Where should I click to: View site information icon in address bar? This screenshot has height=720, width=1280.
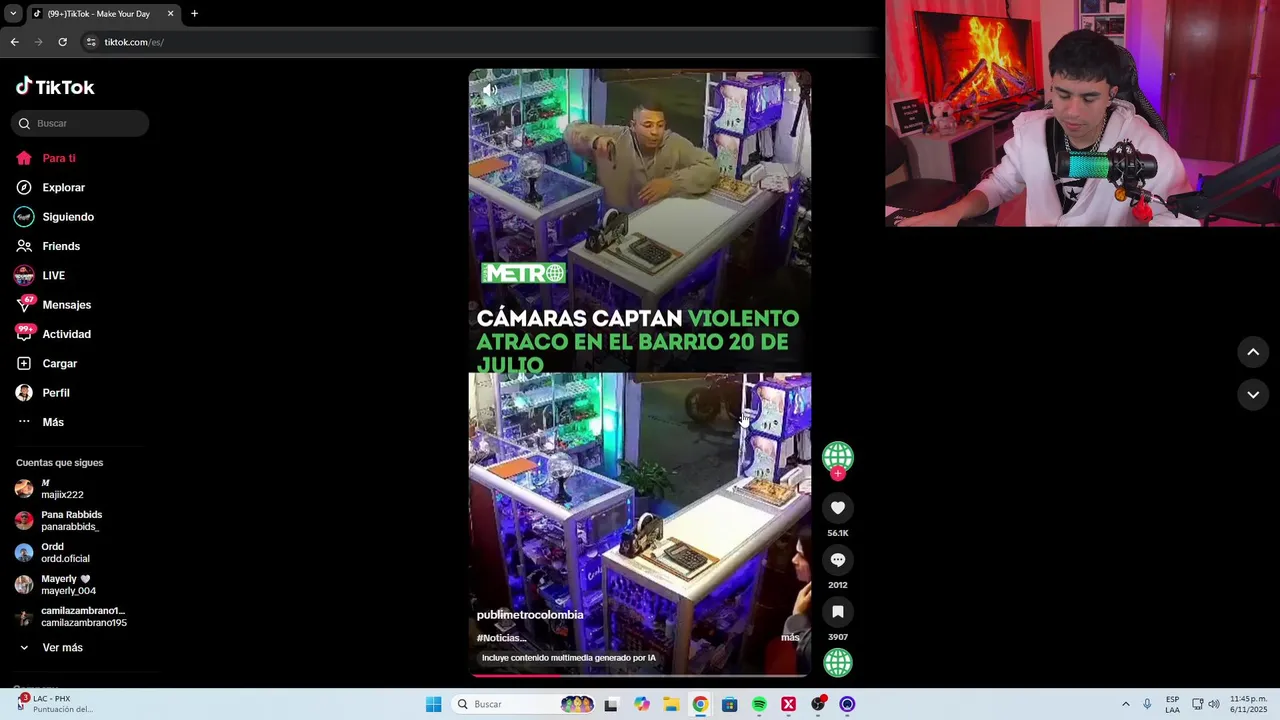point(91,42)
